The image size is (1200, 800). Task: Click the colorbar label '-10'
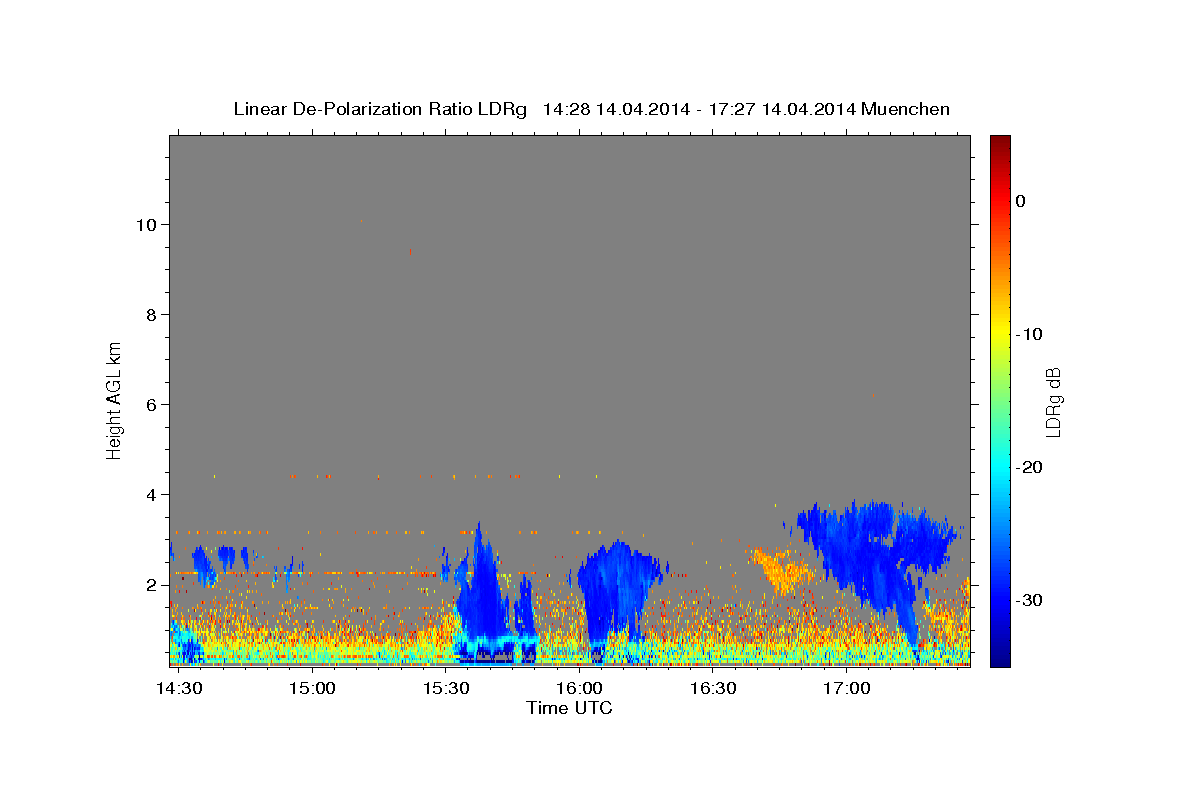(1030, 334)
